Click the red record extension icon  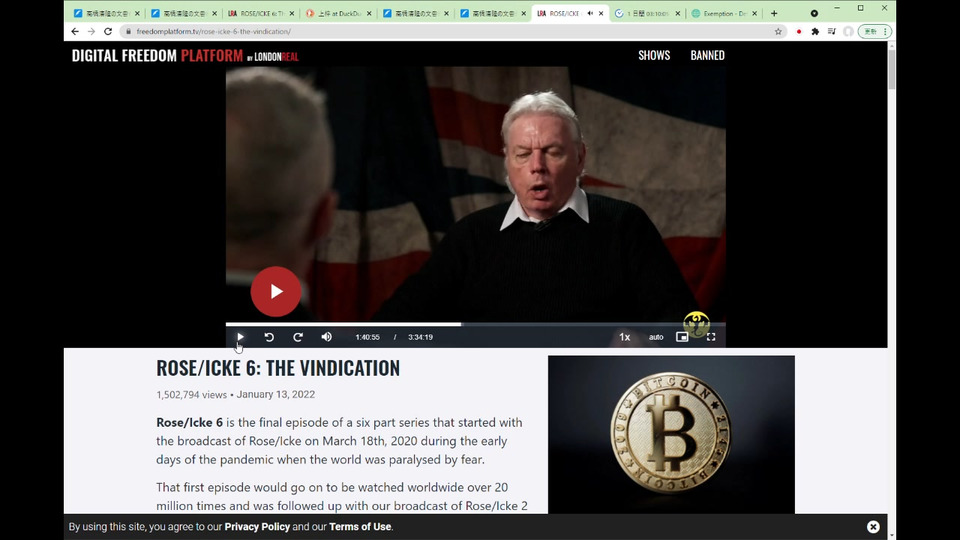click(798, 31)
